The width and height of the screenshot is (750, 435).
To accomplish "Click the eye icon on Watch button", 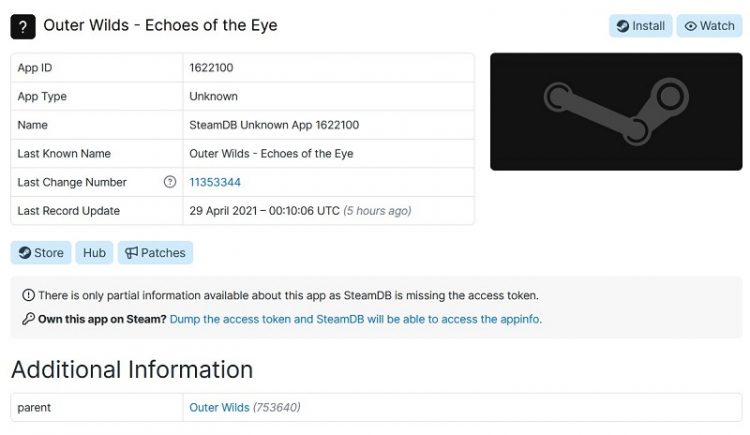I will 690,26.
